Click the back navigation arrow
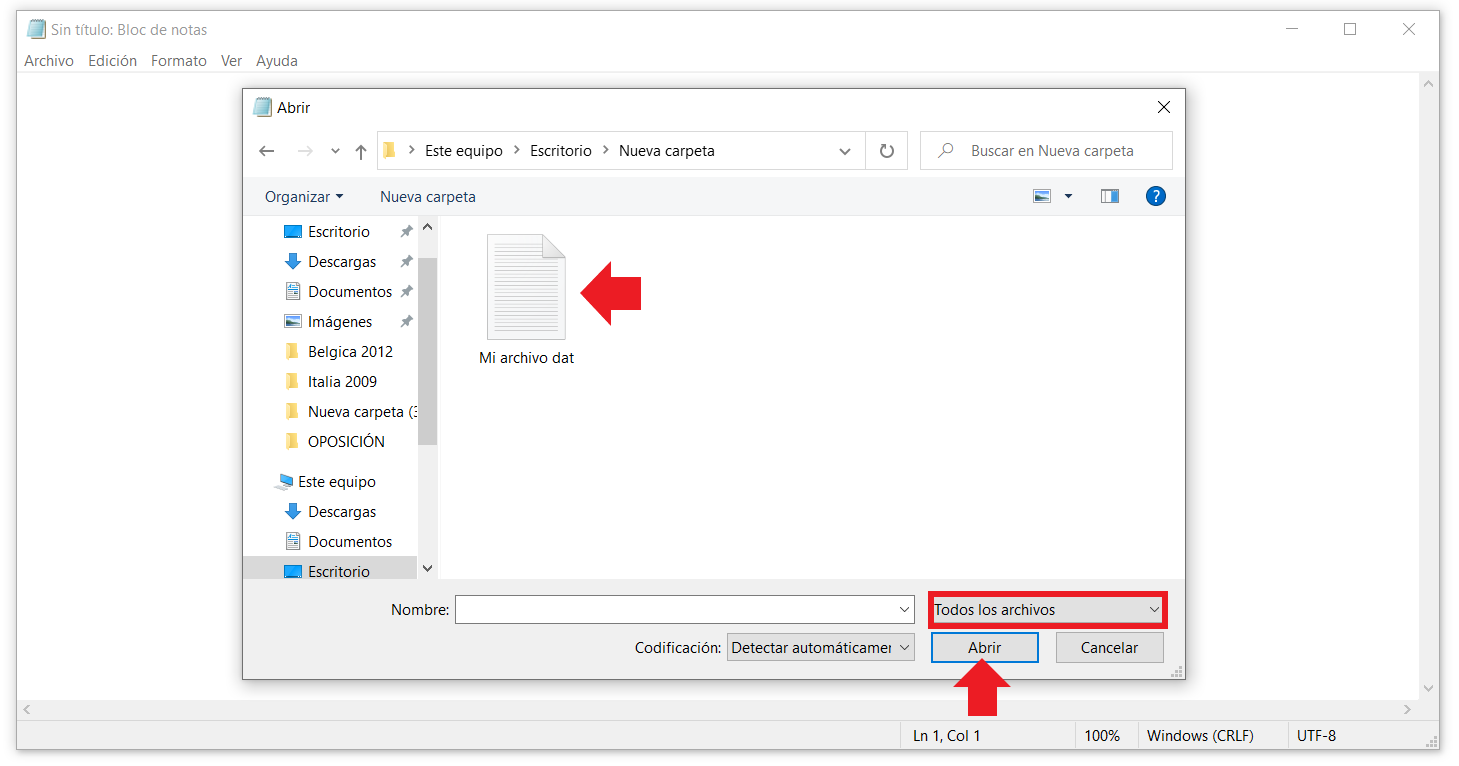The width and height of the screenshot is (1459, 766). (x=266, y=150)
